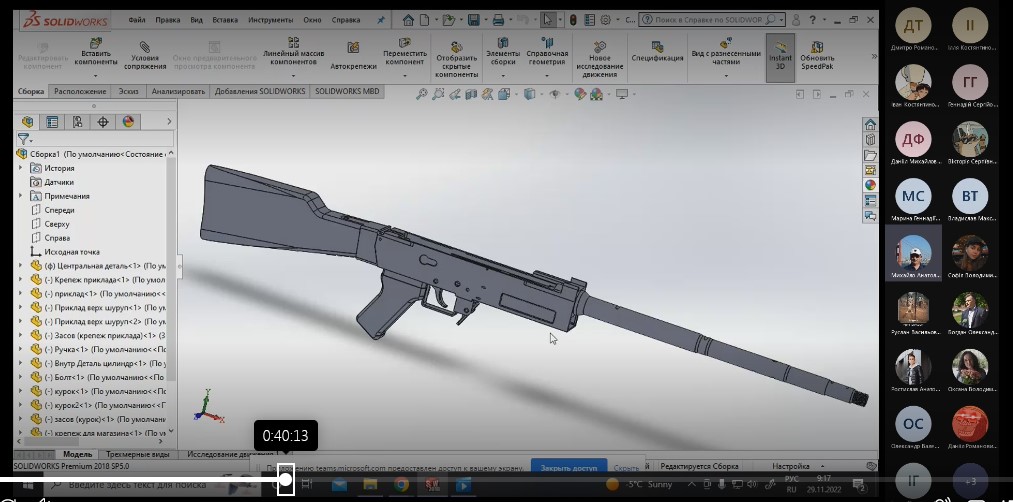Click the Закрыть доступ button
This screenshot has height=502, width=1013.
[568, 467]
